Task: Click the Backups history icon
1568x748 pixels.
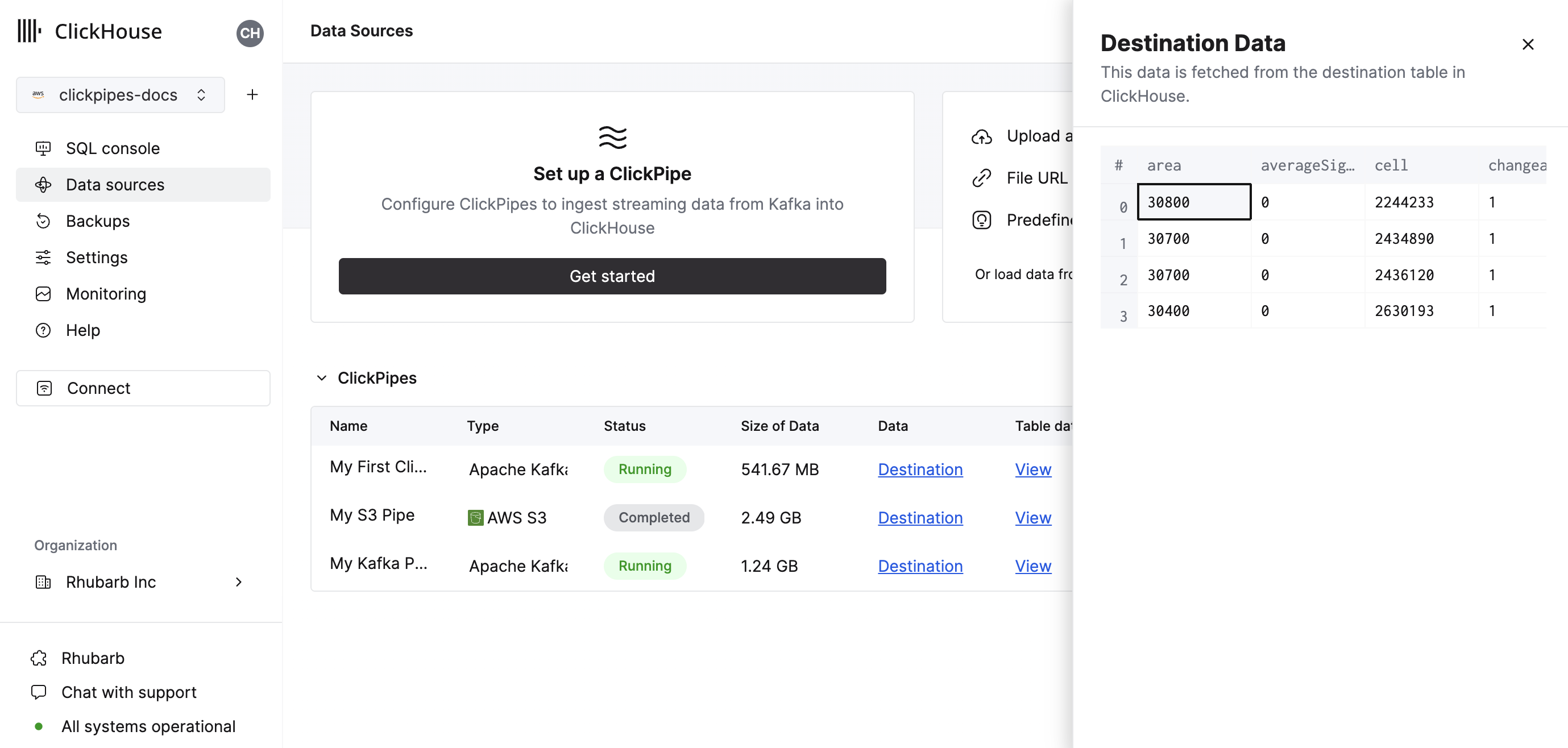Action: (x=43, y=221)
